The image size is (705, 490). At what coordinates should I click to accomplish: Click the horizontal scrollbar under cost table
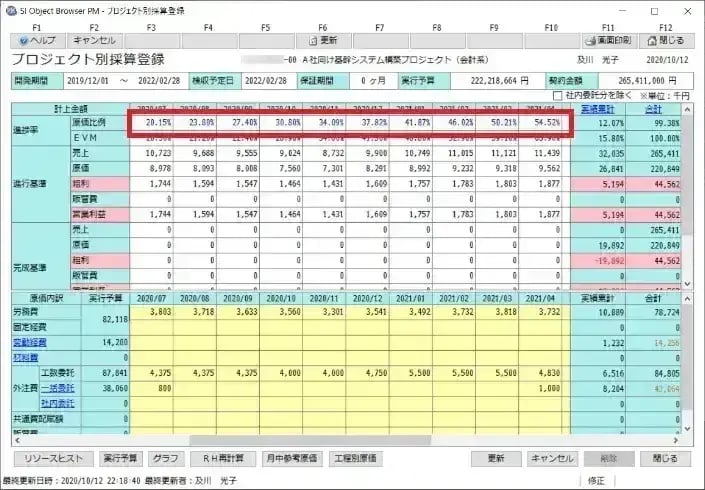300,438
